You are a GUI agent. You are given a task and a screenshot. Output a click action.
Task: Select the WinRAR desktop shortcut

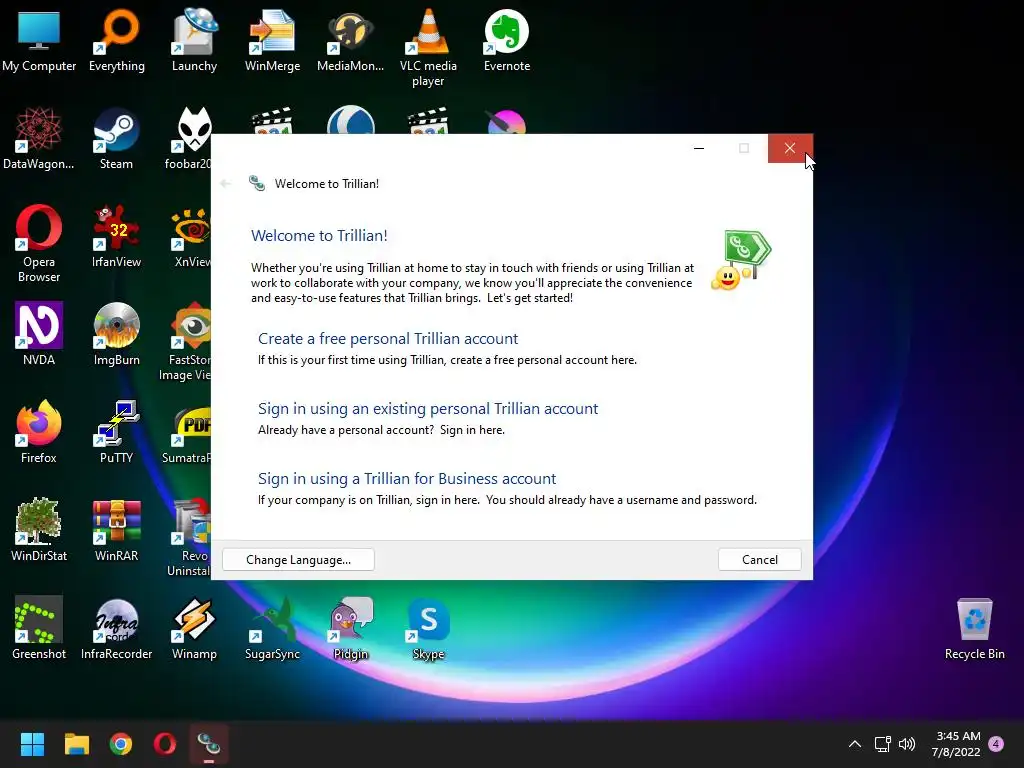[x=116, y=530]
